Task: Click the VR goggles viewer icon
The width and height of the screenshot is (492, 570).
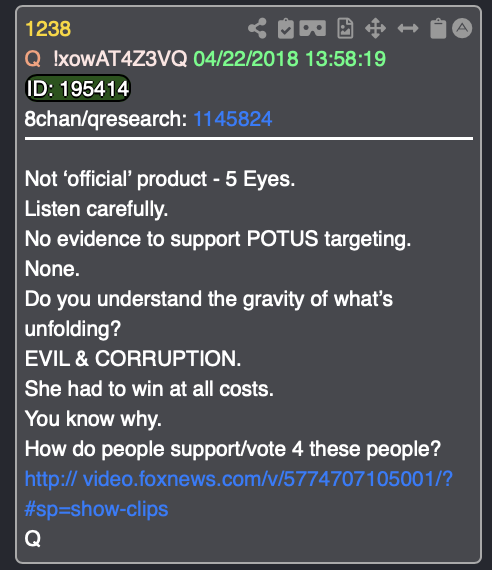Action: click(x=312, y=28)
